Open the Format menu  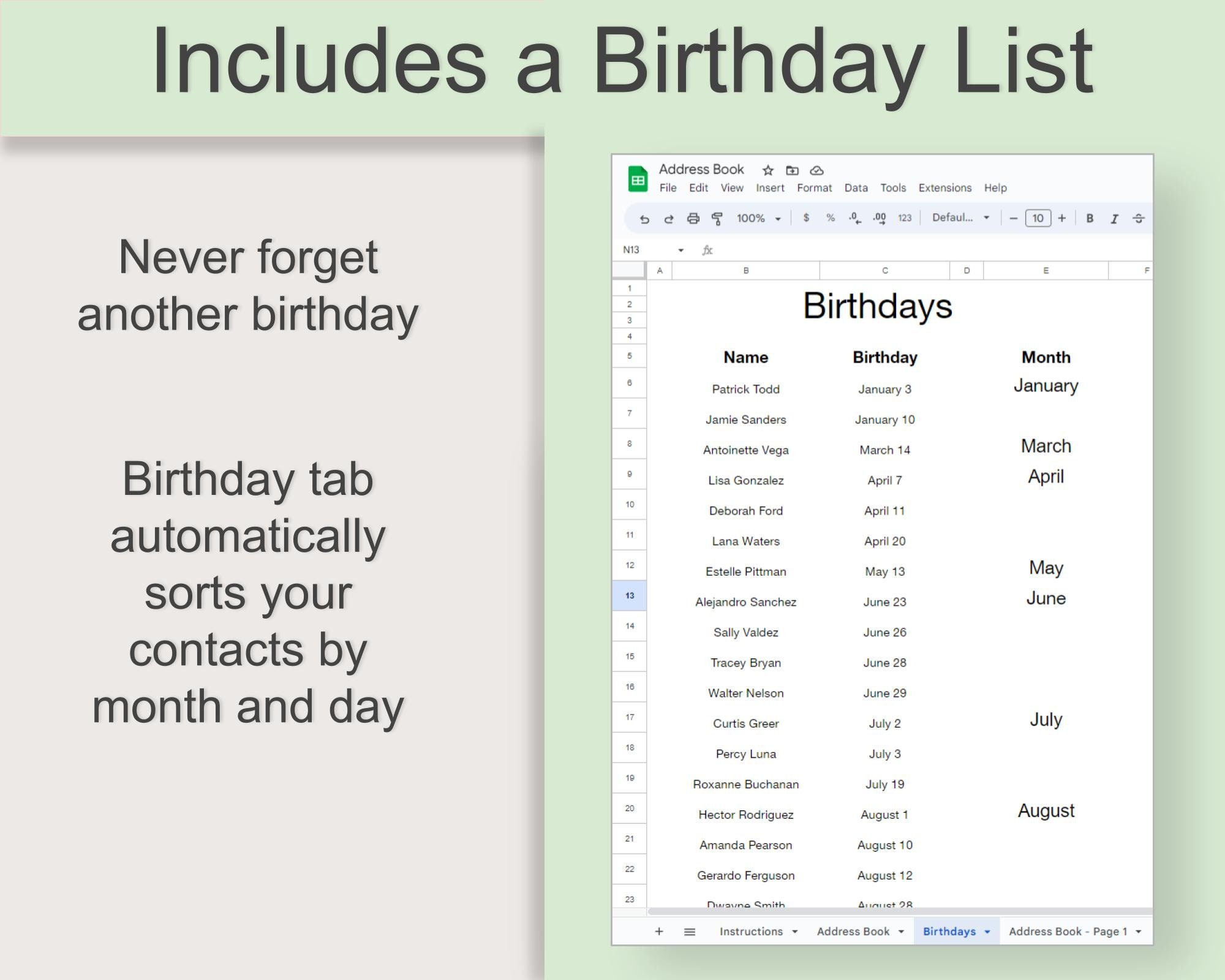[x=815, y=188]
